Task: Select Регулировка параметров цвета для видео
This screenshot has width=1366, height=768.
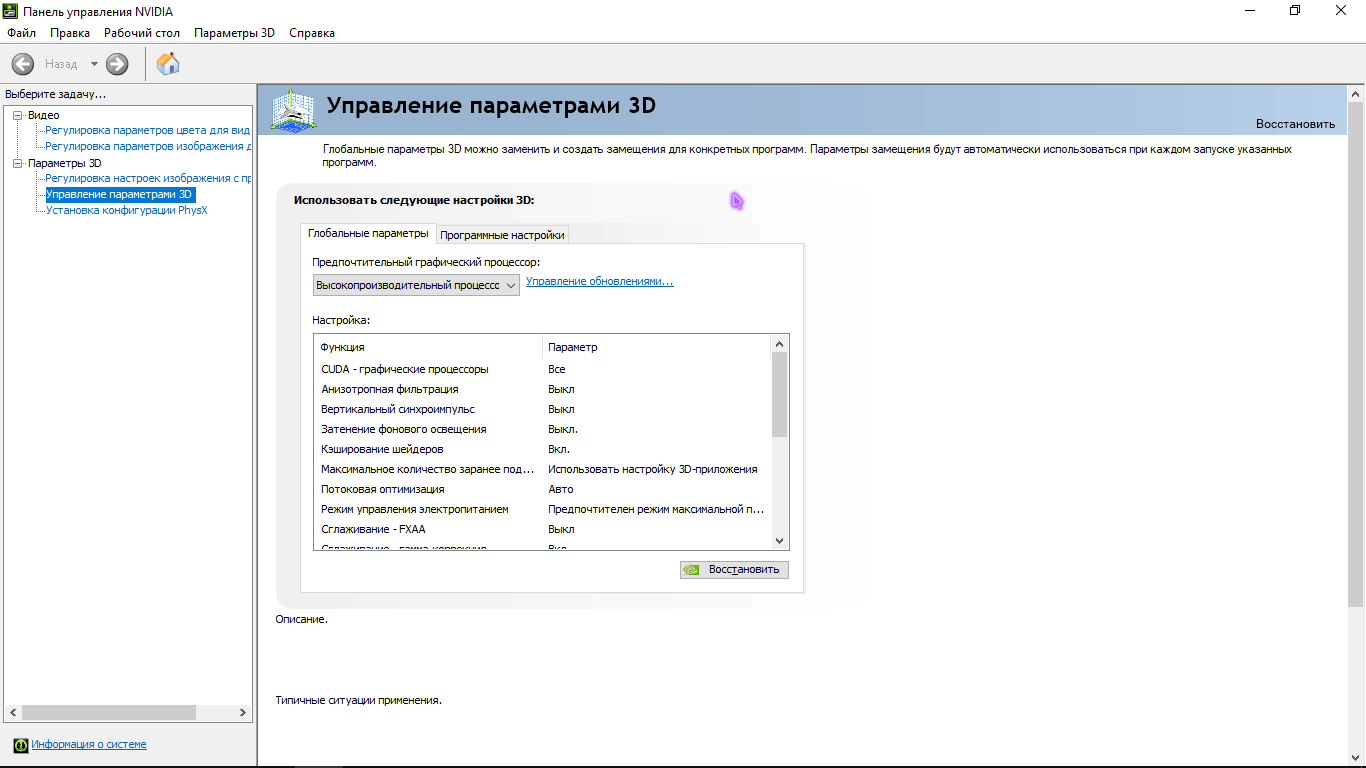Action: click(x=147, y=130)
